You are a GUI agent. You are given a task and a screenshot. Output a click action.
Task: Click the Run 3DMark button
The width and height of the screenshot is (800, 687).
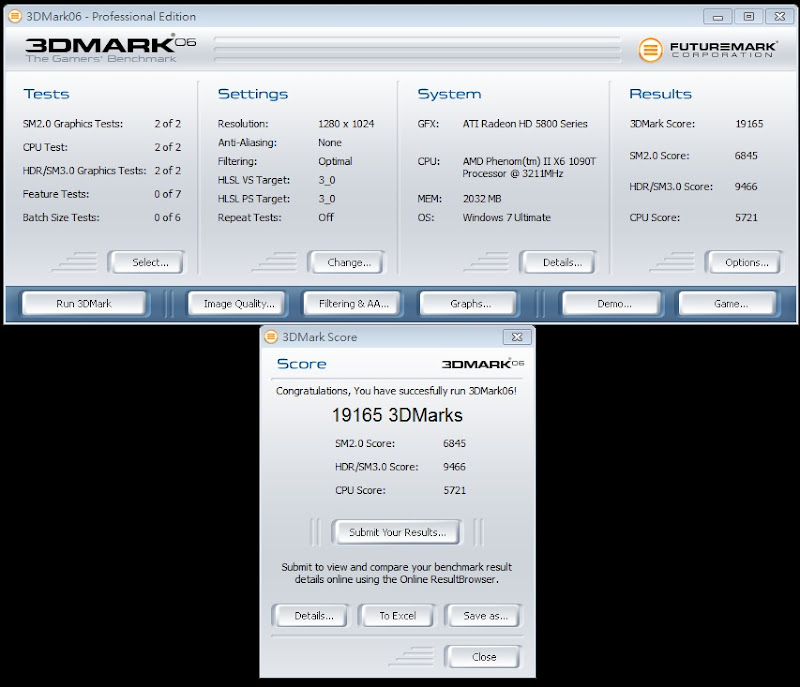[x=84, y=303]
